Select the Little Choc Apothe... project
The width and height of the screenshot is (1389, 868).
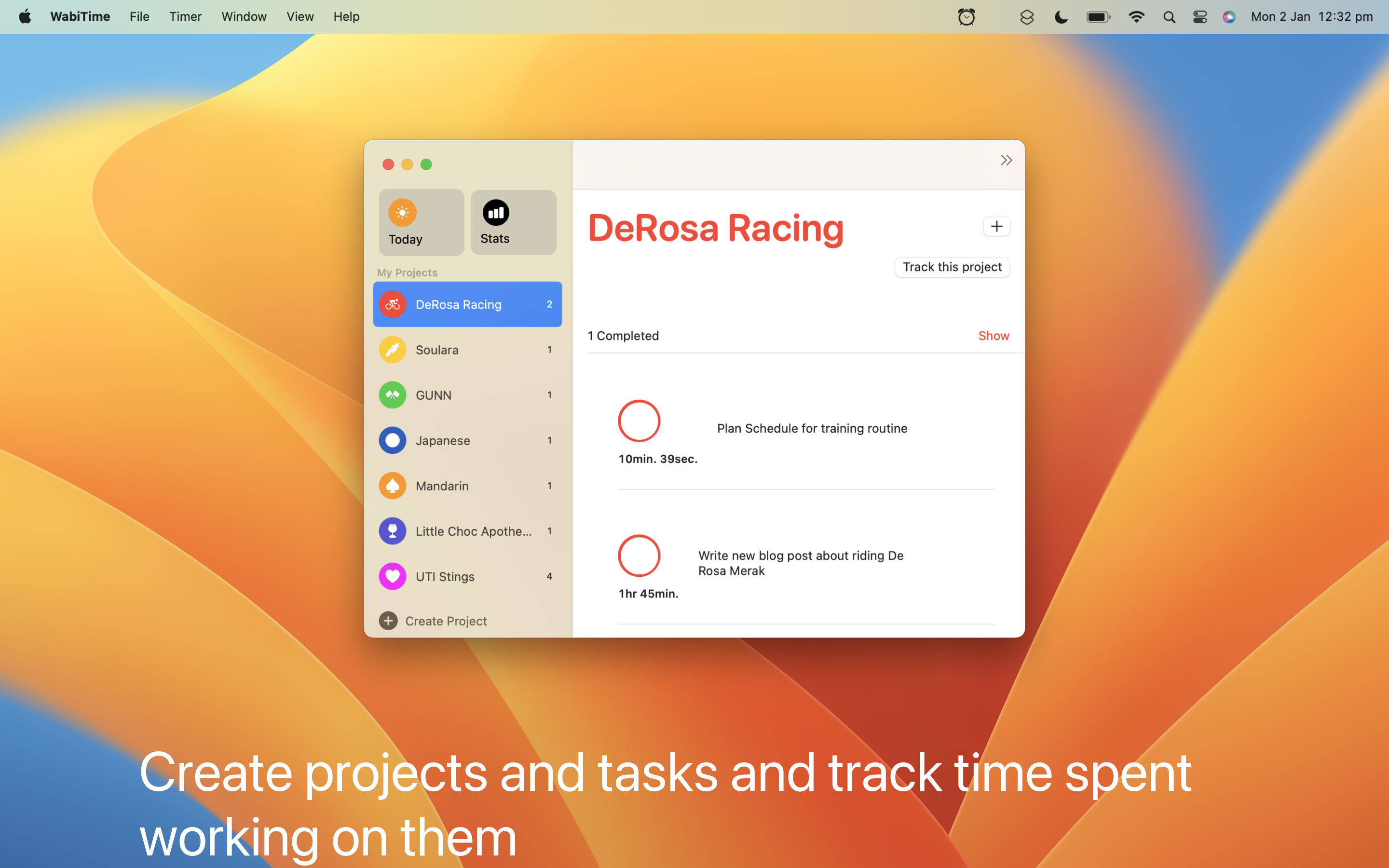pos(467,531)
